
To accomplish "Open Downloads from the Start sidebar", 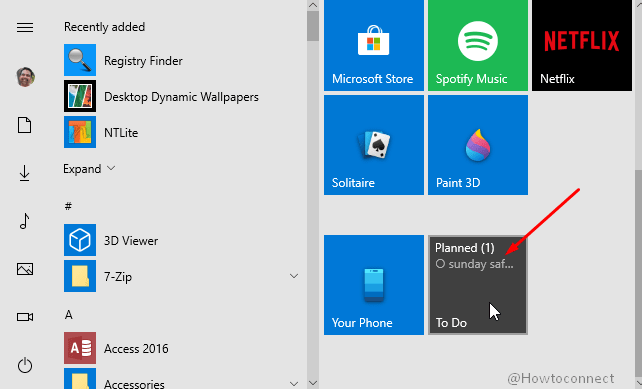I will click(x=25, y=173).
